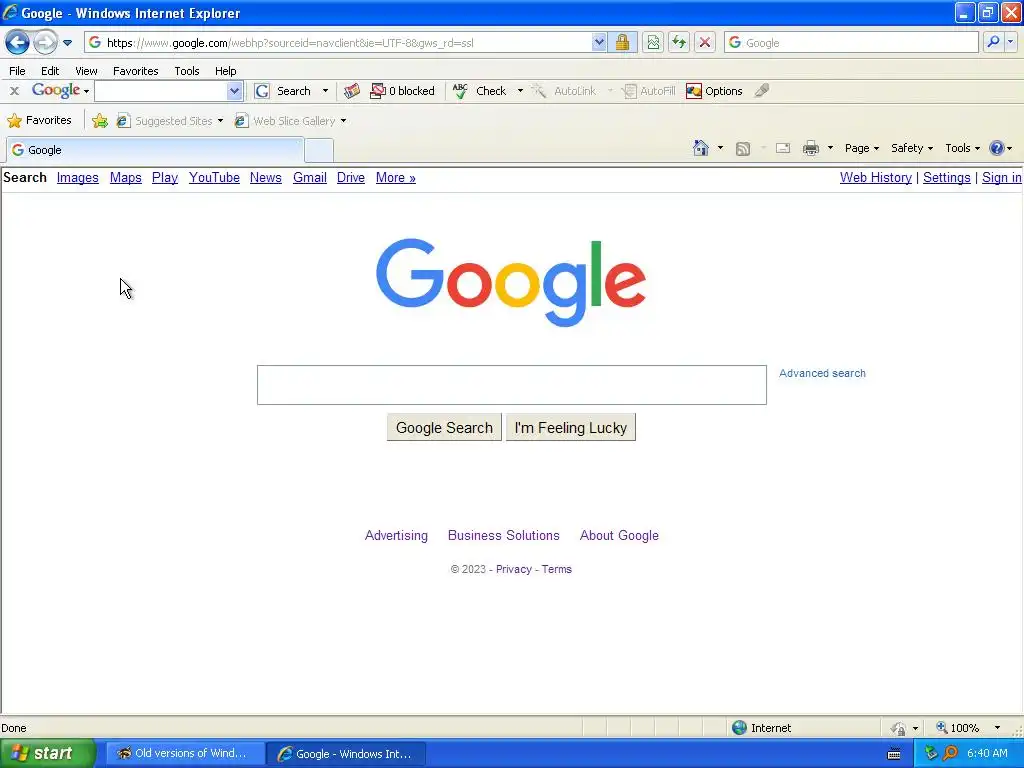This screenshot has height=768, width=1024.
Task: Expand the address bar history dropdown
Action: [599, 43]
